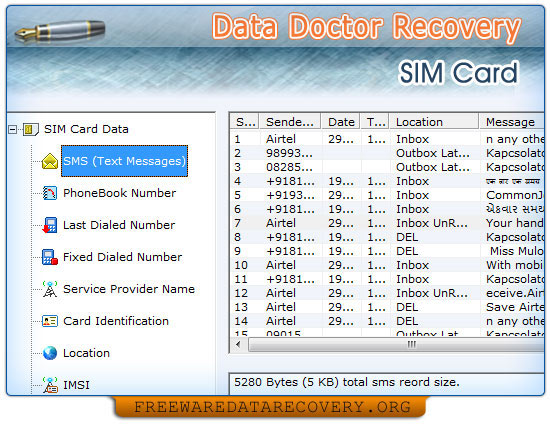This screenshot has height=425, width=550.
Task: Click the Location globe icon
Action: point(50,353)
